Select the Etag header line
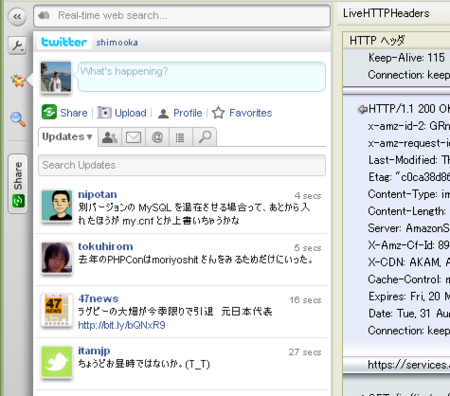The image size is (450, 396). [409, 177]
